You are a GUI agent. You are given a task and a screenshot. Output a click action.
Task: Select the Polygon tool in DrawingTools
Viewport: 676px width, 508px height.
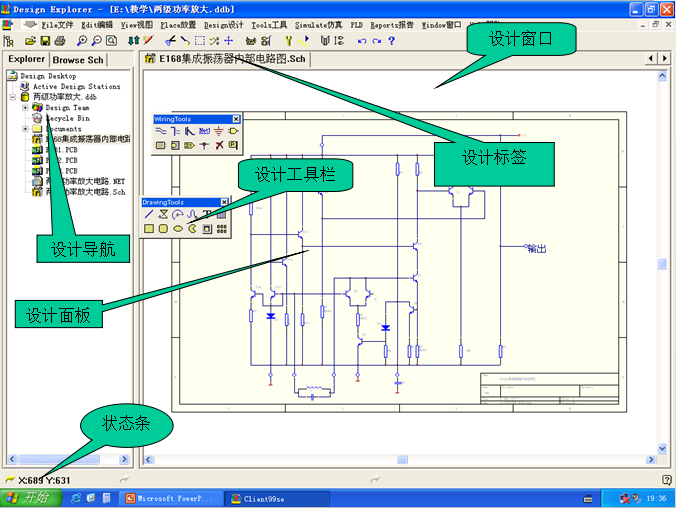click(x=163, y=214)
